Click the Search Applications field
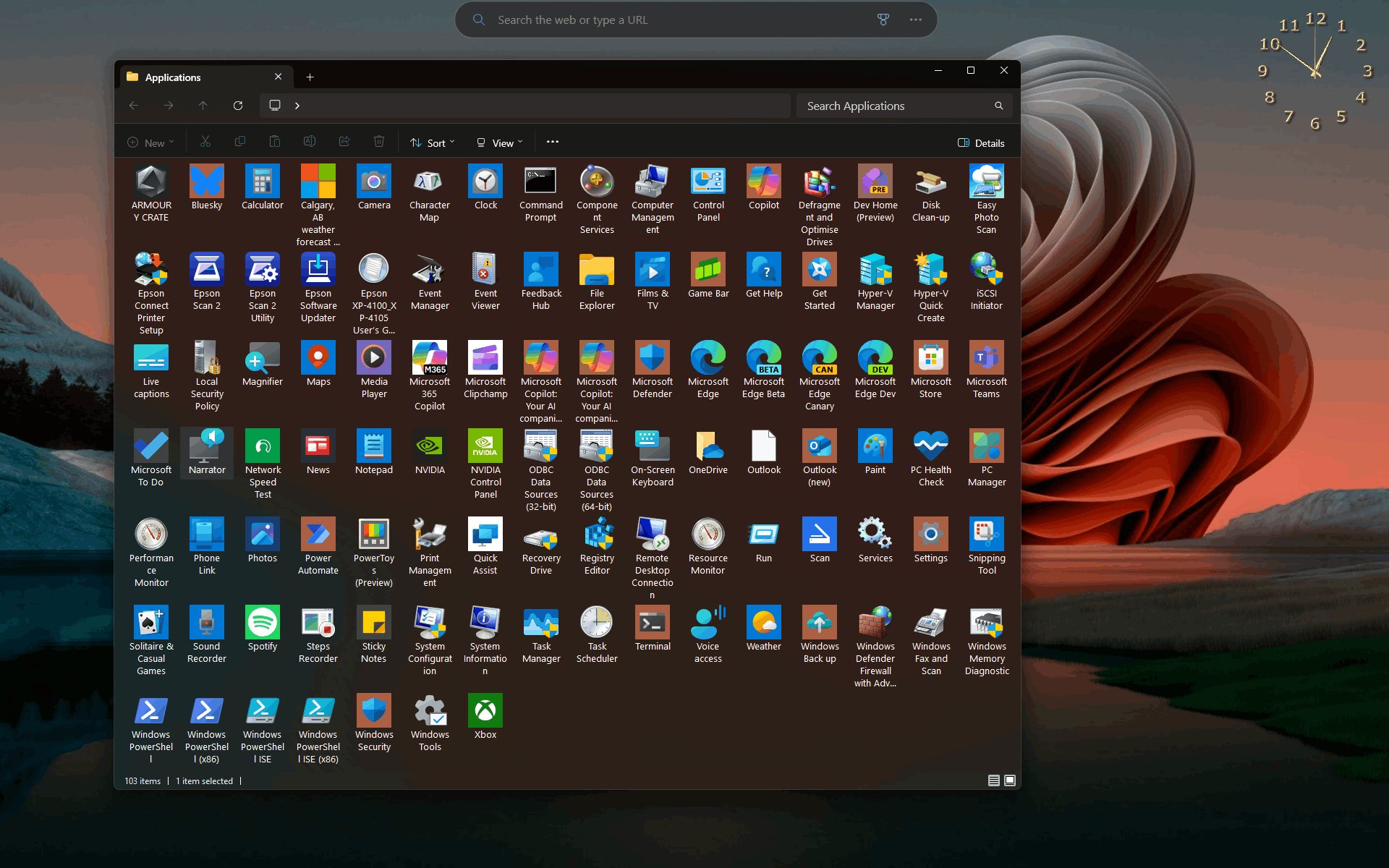 click(897, 106)
